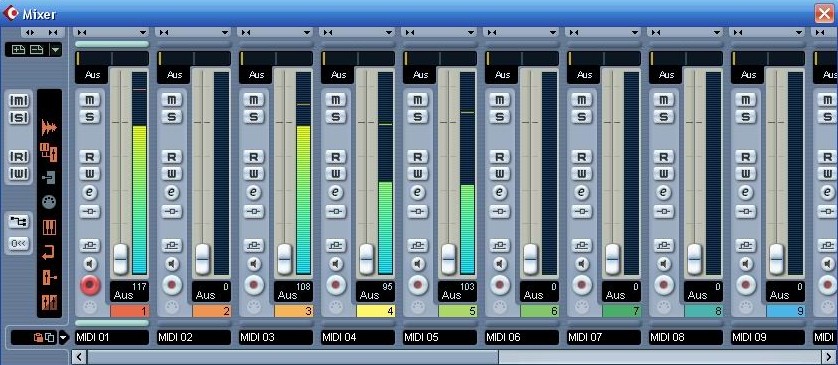Click horizontal scrollbar right arrow
Viewport: 838px width, 365px height.
pyautogui.click(x=829, y=356)
